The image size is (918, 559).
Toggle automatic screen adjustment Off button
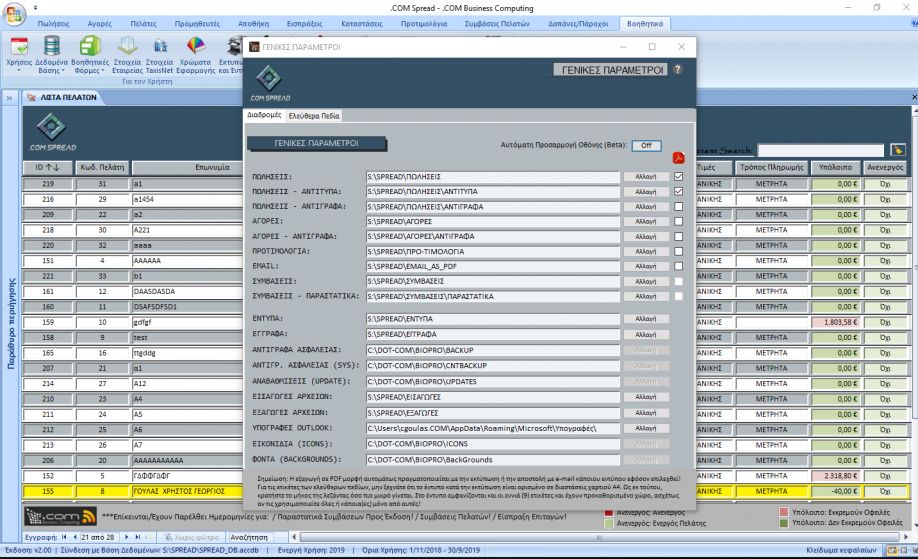coord(646,145)
